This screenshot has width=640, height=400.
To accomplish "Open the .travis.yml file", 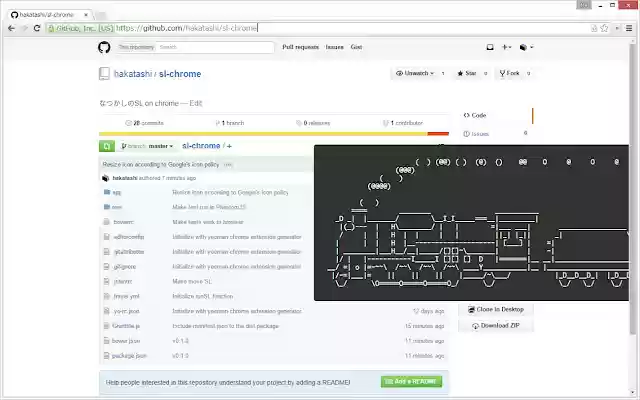I will [126, 296].
